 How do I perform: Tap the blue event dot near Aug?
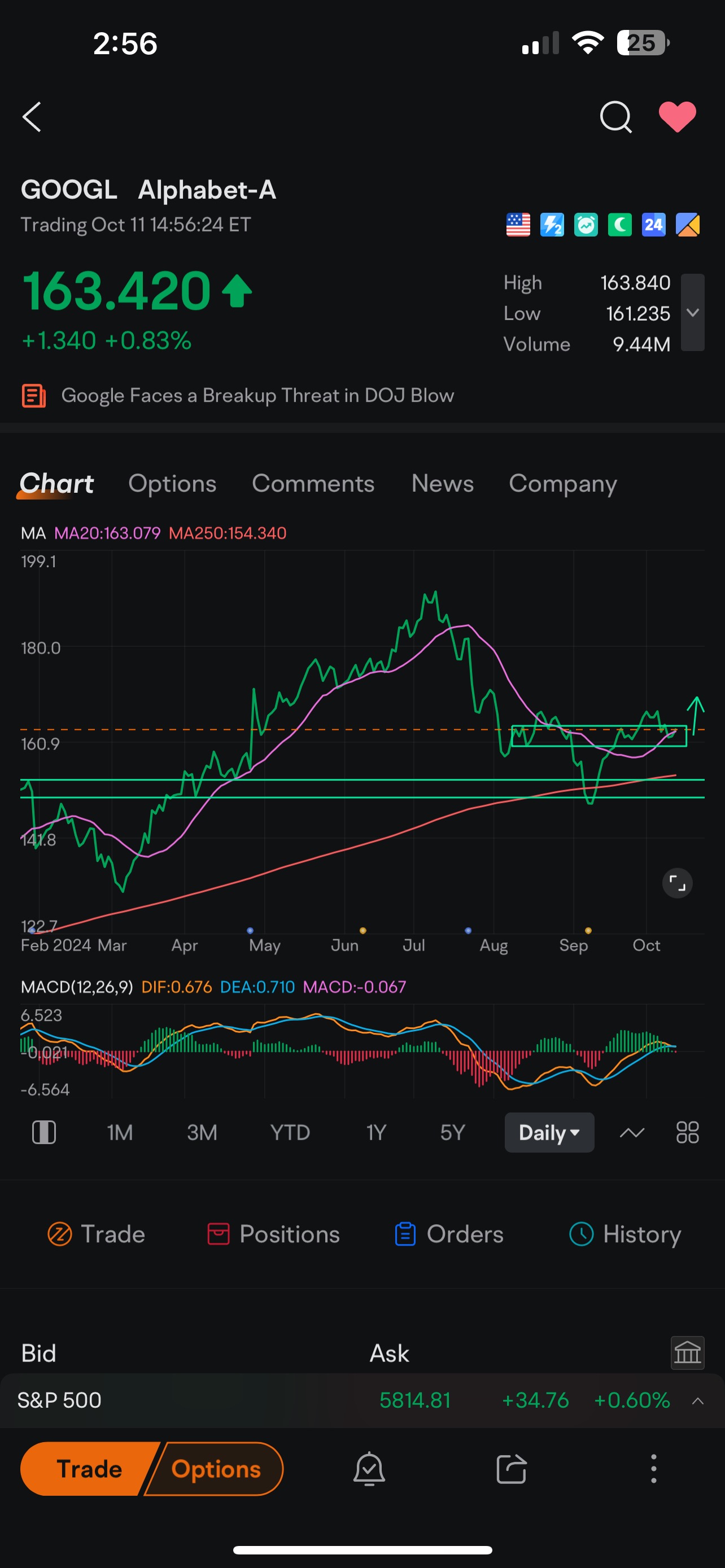[x=468, y=931]
